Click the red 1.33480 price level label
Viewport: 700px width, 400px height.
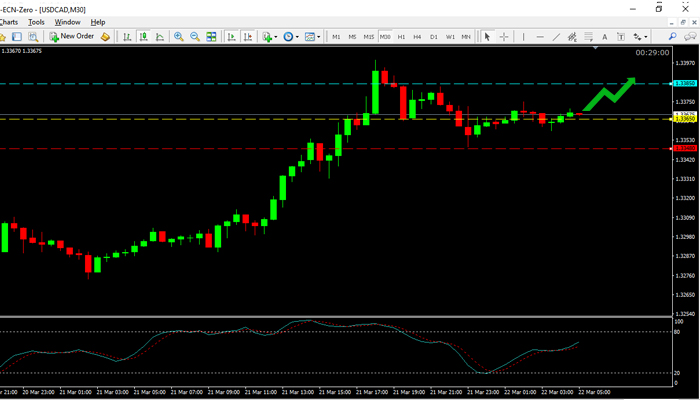pyautogui.click(x=685, y=148)
